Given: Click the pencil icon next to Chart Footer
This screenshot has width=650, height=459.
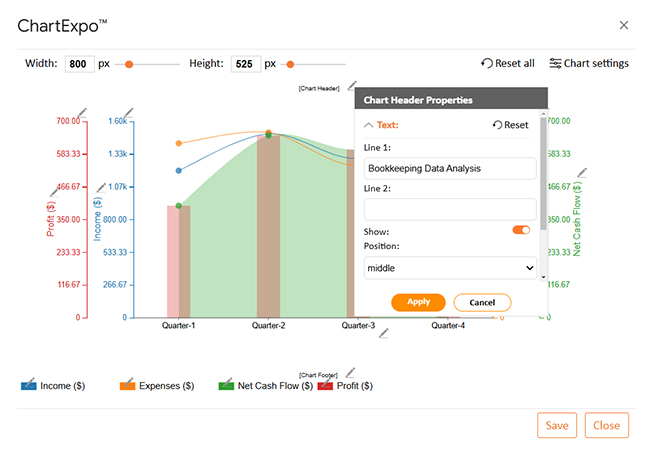Looking at the screenshot, I should click(350, 372).
